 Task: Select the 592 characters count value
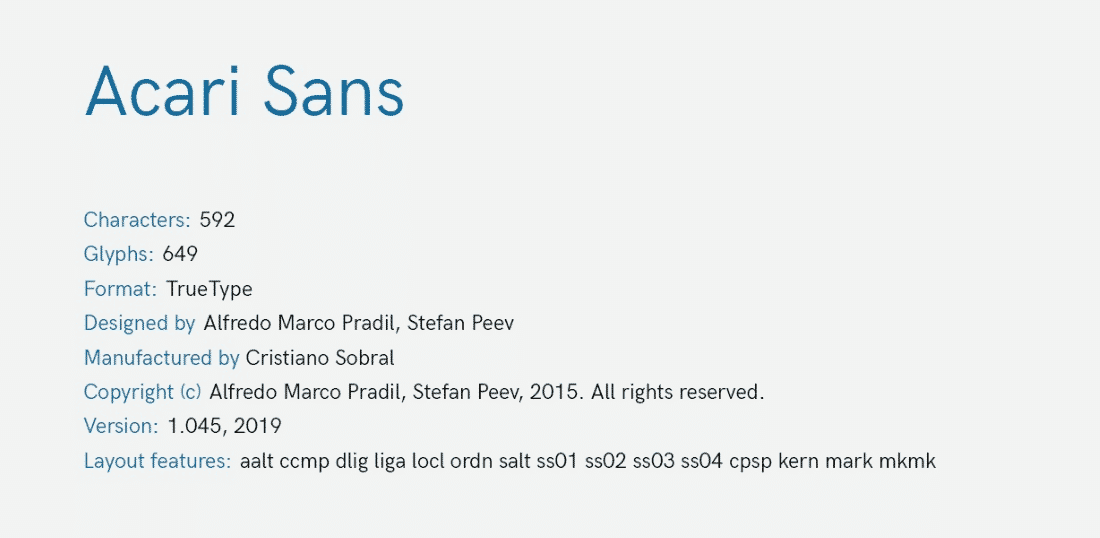click(x=217, y=220)
